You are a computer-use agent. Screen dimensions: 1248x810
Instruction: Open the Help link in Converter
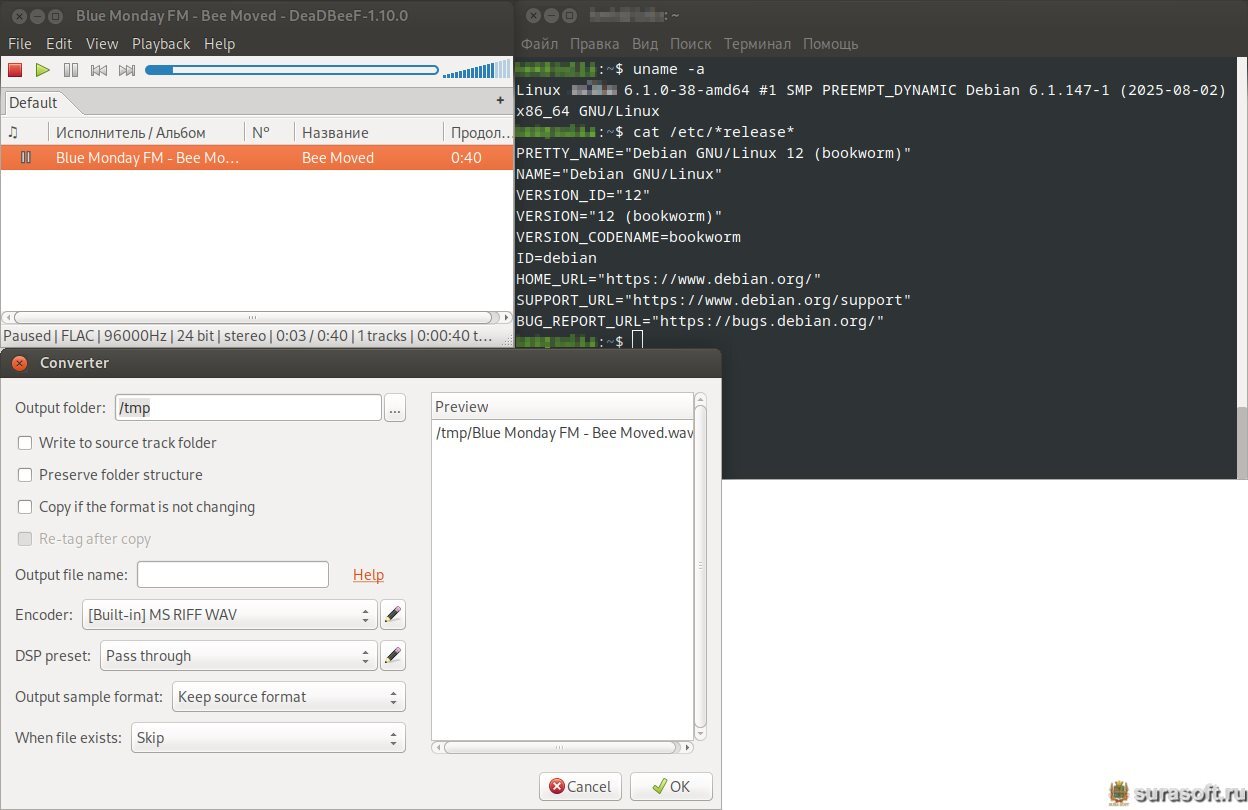pos(368,575)
